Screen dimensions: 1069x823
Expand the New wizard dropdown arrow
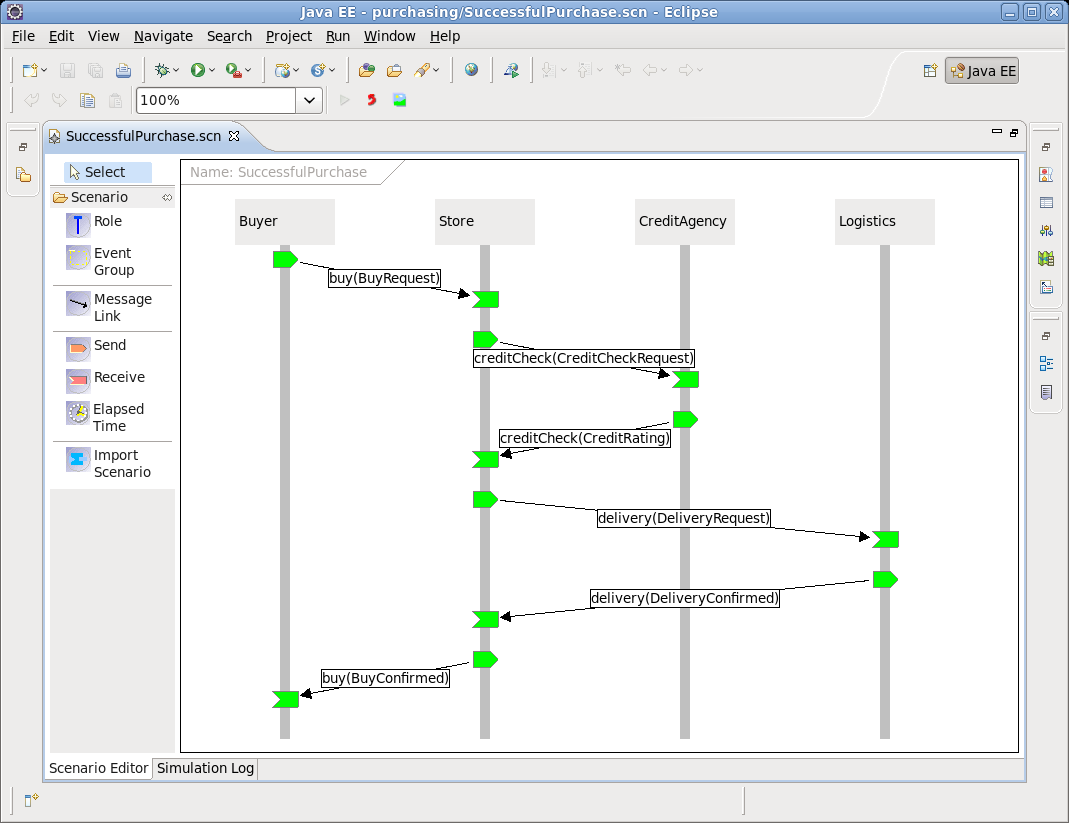(x=44, y=70)
